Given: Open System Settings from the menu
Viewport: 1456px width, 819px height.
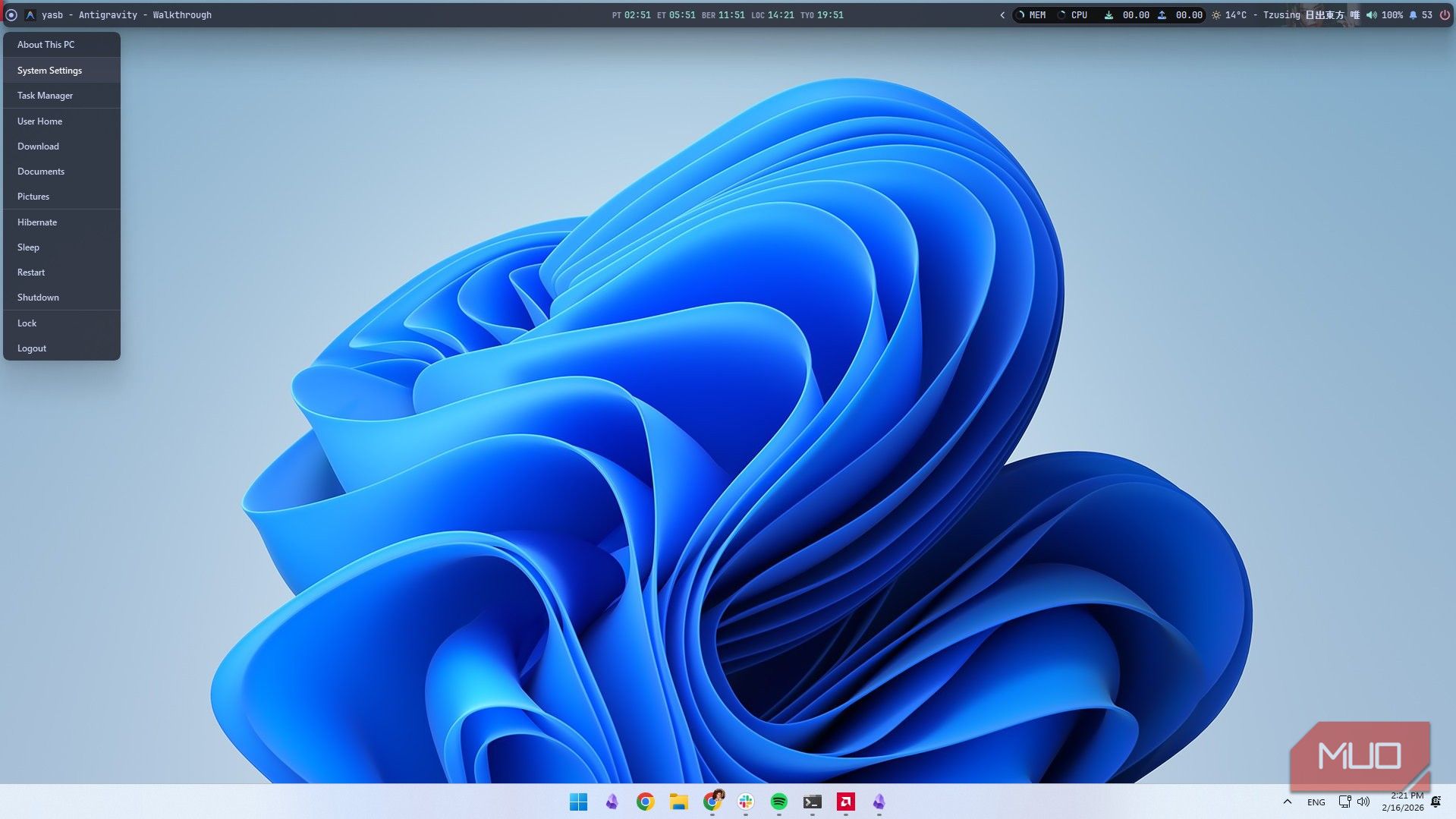Looking at the screenshot, I should tap(61, 71).
